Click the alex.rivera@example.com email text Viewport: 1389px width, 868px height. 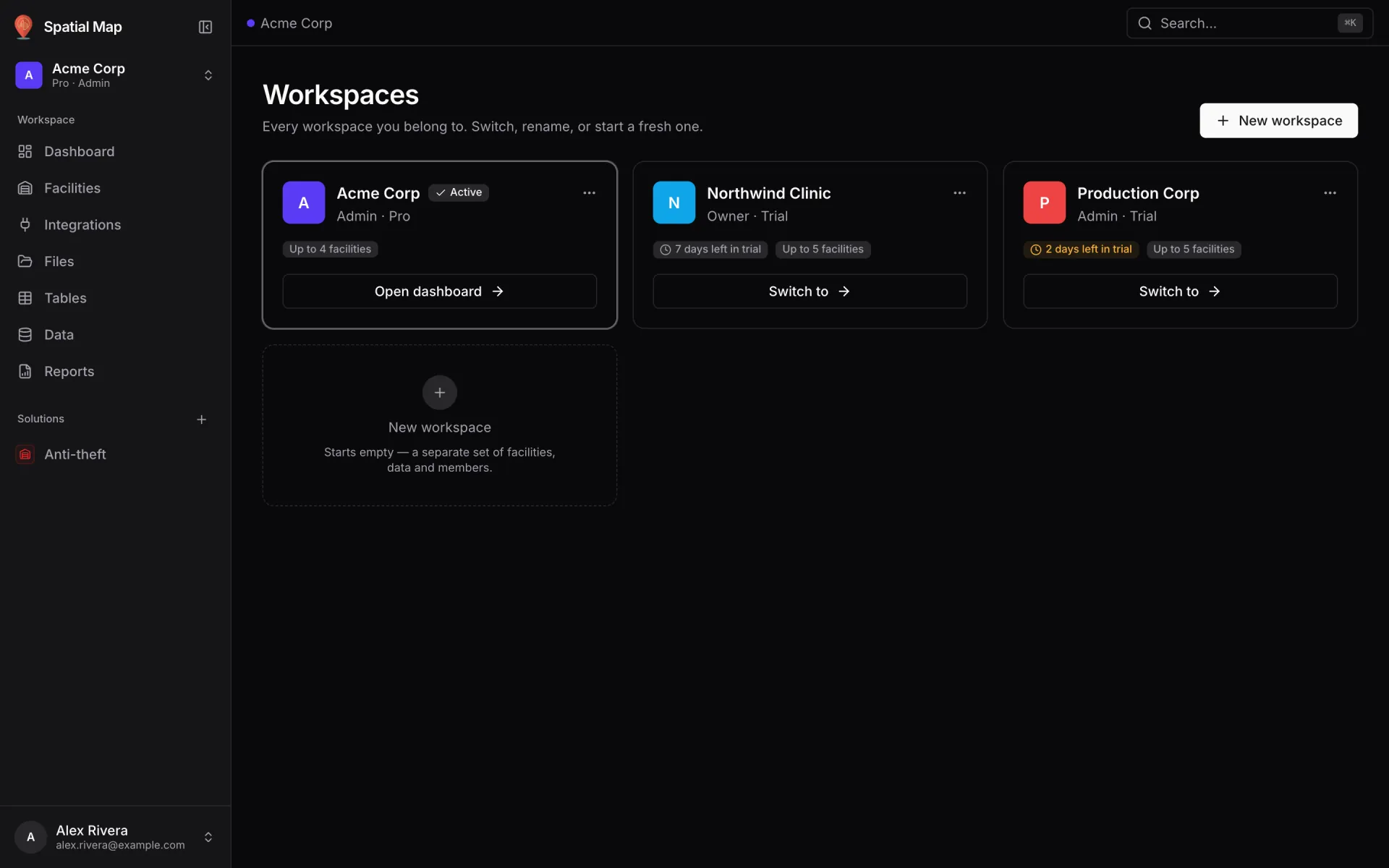coord(120,846)
